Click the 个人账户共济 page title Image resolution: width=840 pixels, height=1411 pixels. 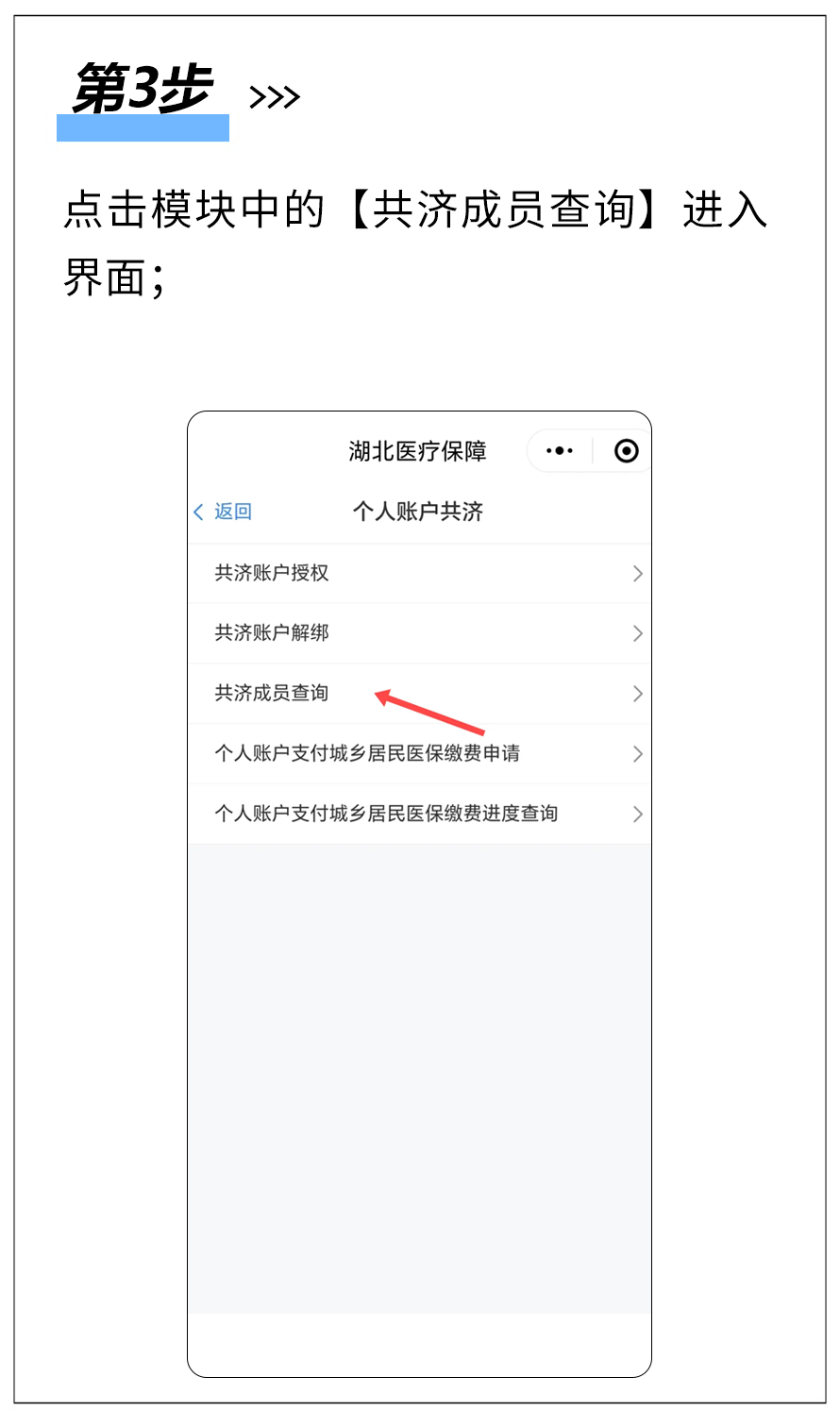418,512
